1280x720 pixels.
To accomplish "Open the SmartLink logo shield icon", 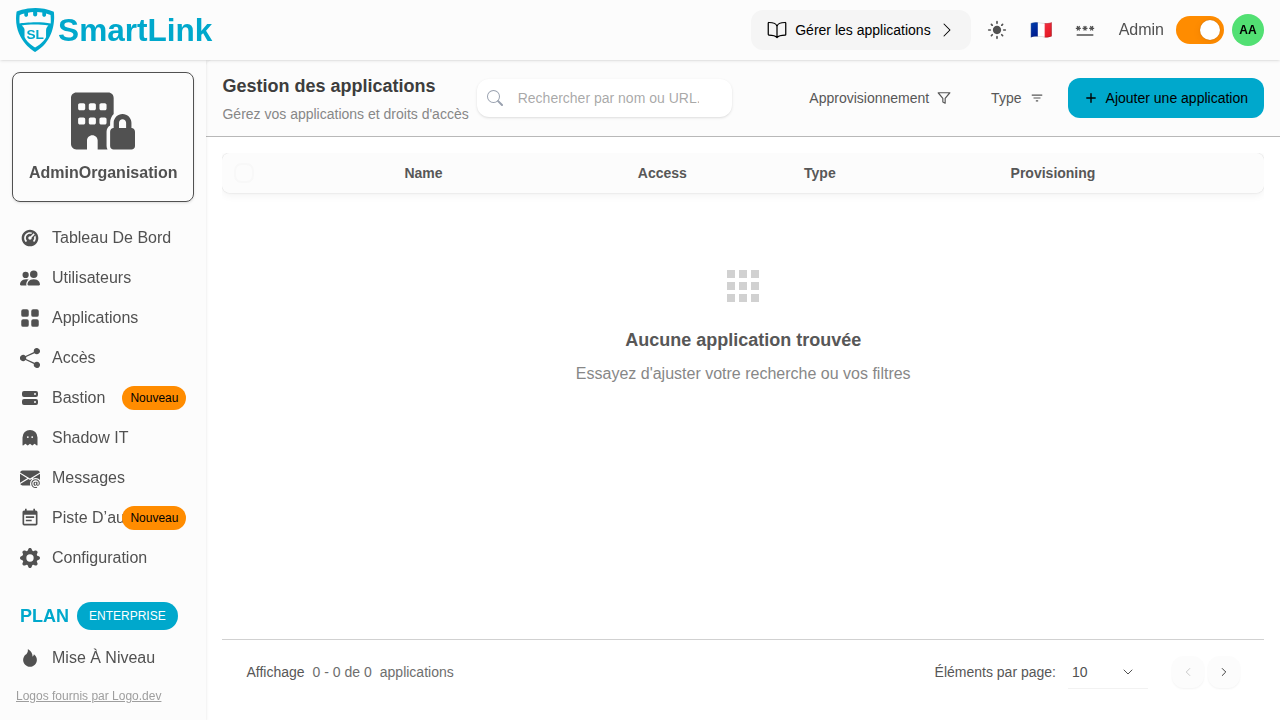I will coord(33,29).
